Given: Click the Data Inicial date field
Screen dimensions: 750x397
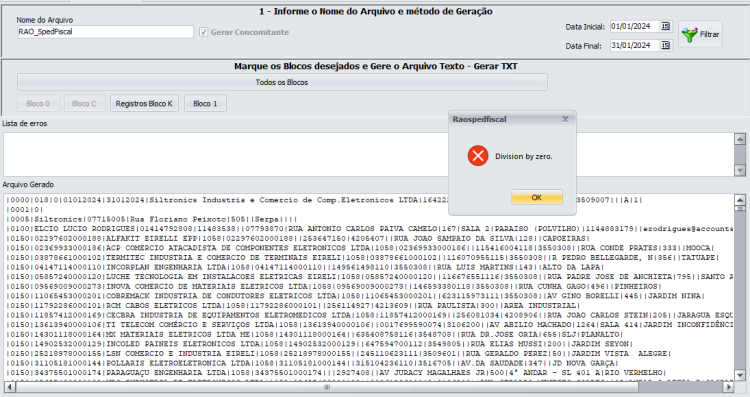Looking at the screenshot, I should tap(635, 26).
